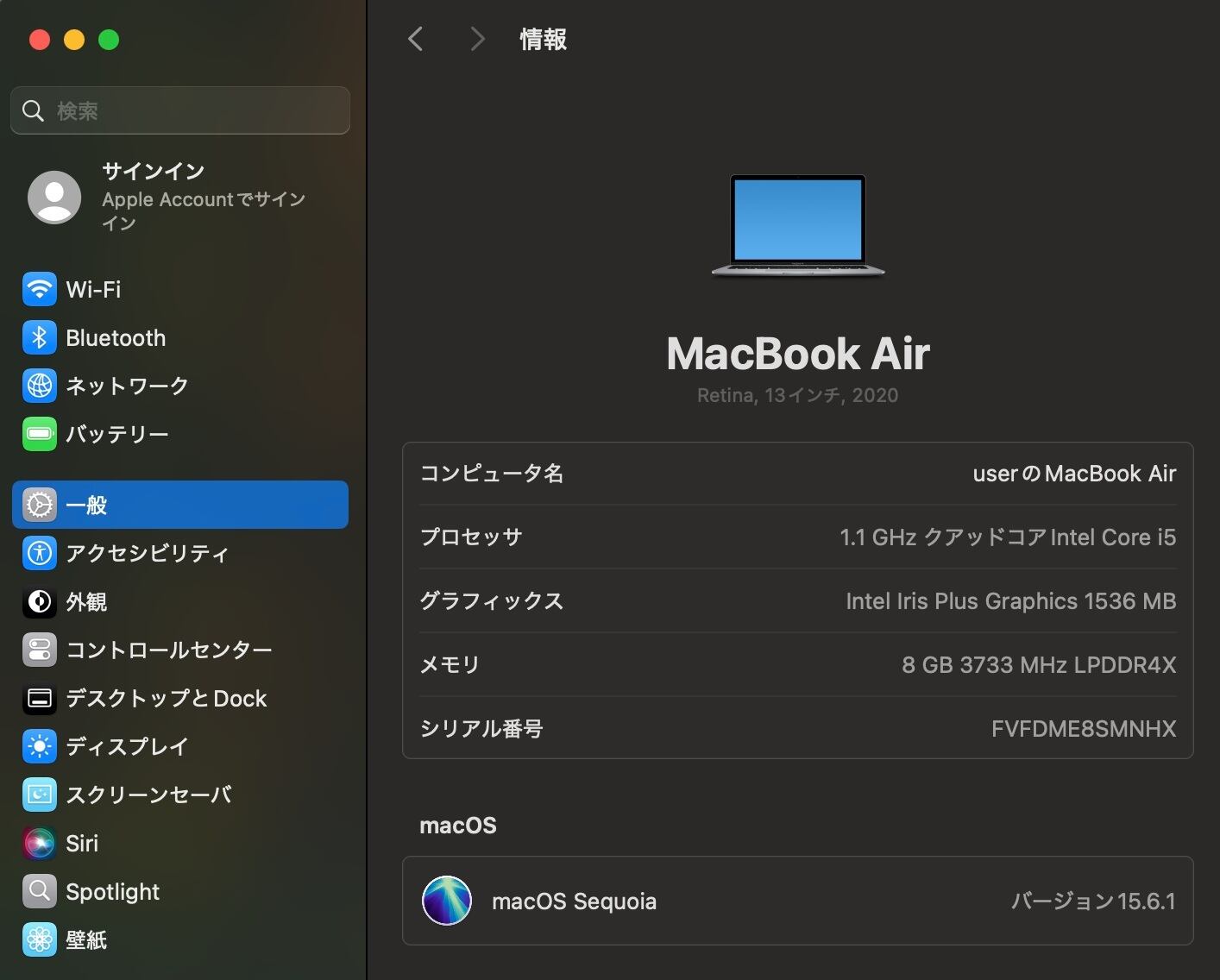The width and height of the screenshot is (1220, 980).
Task: Click the 一般 gear icon
Action: pyautogui.click(x=40, y=505)
